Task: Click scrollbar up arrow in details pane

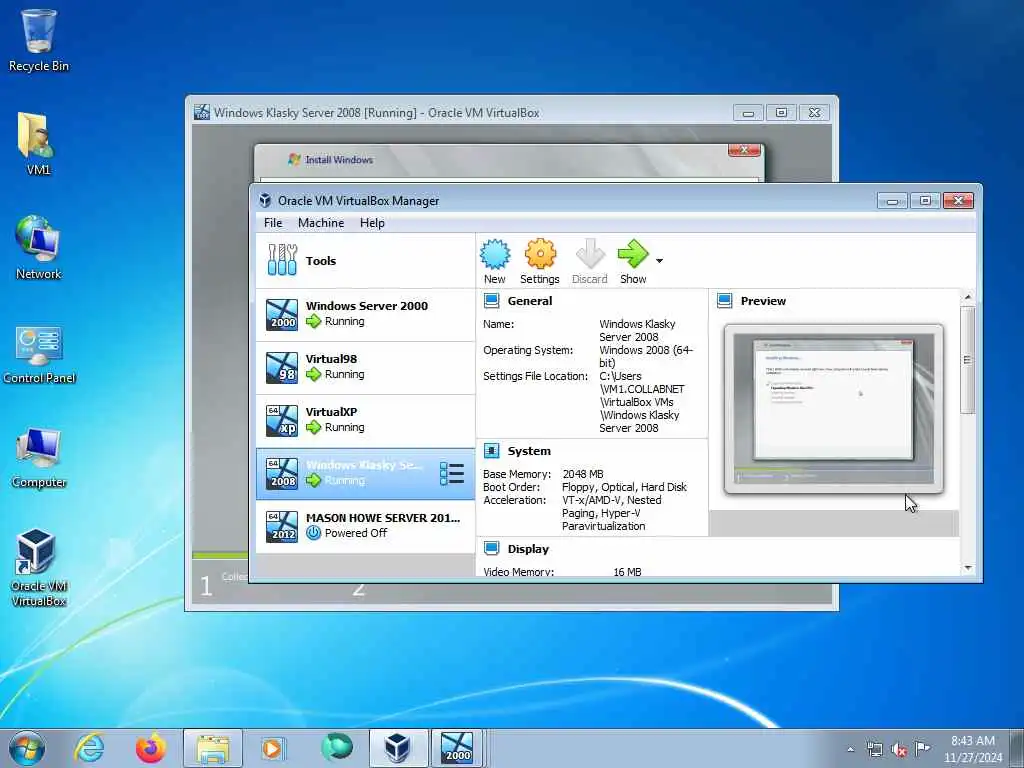Action: pyautogui.click(x=968, y=297)
